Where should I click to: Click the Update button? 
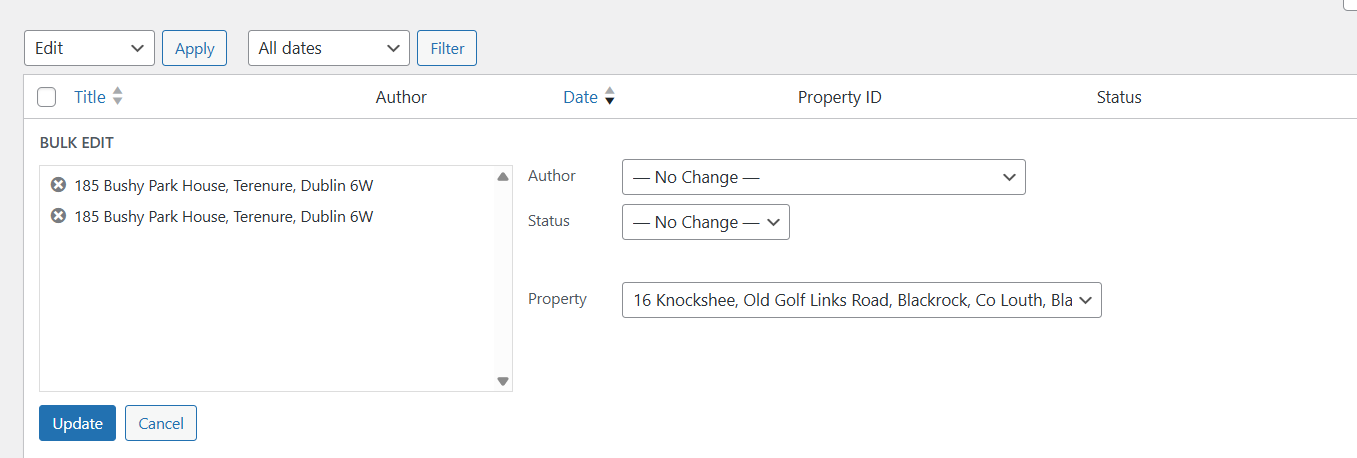(x=78, y=423)
